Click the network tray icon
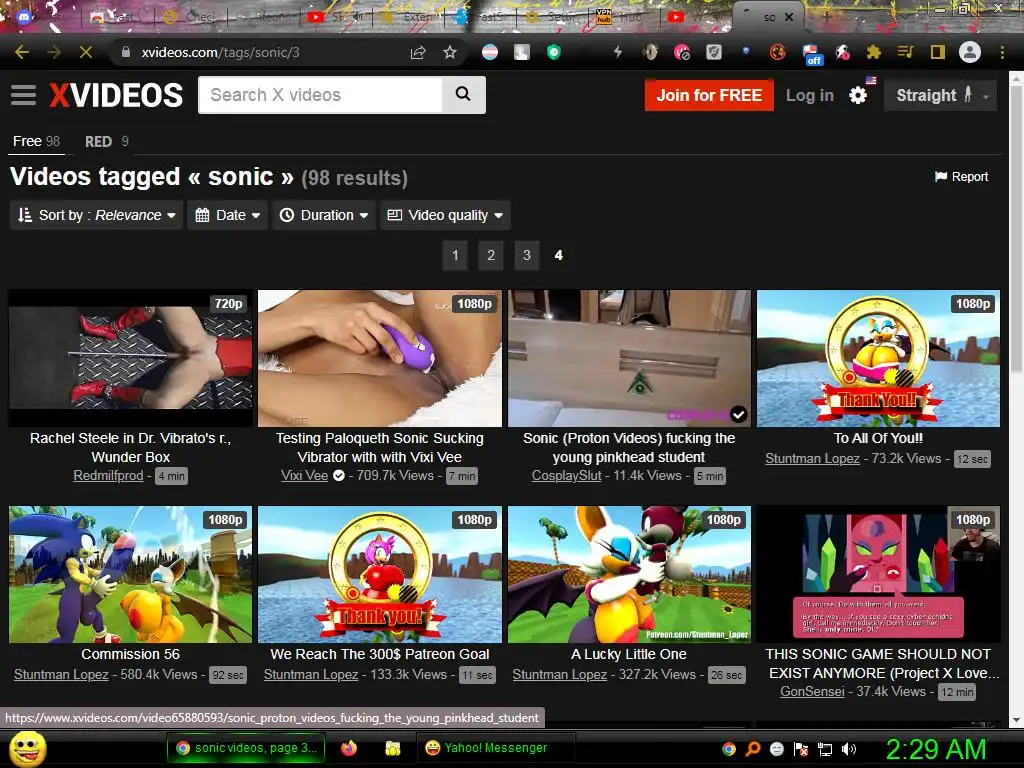 point(825,749)
